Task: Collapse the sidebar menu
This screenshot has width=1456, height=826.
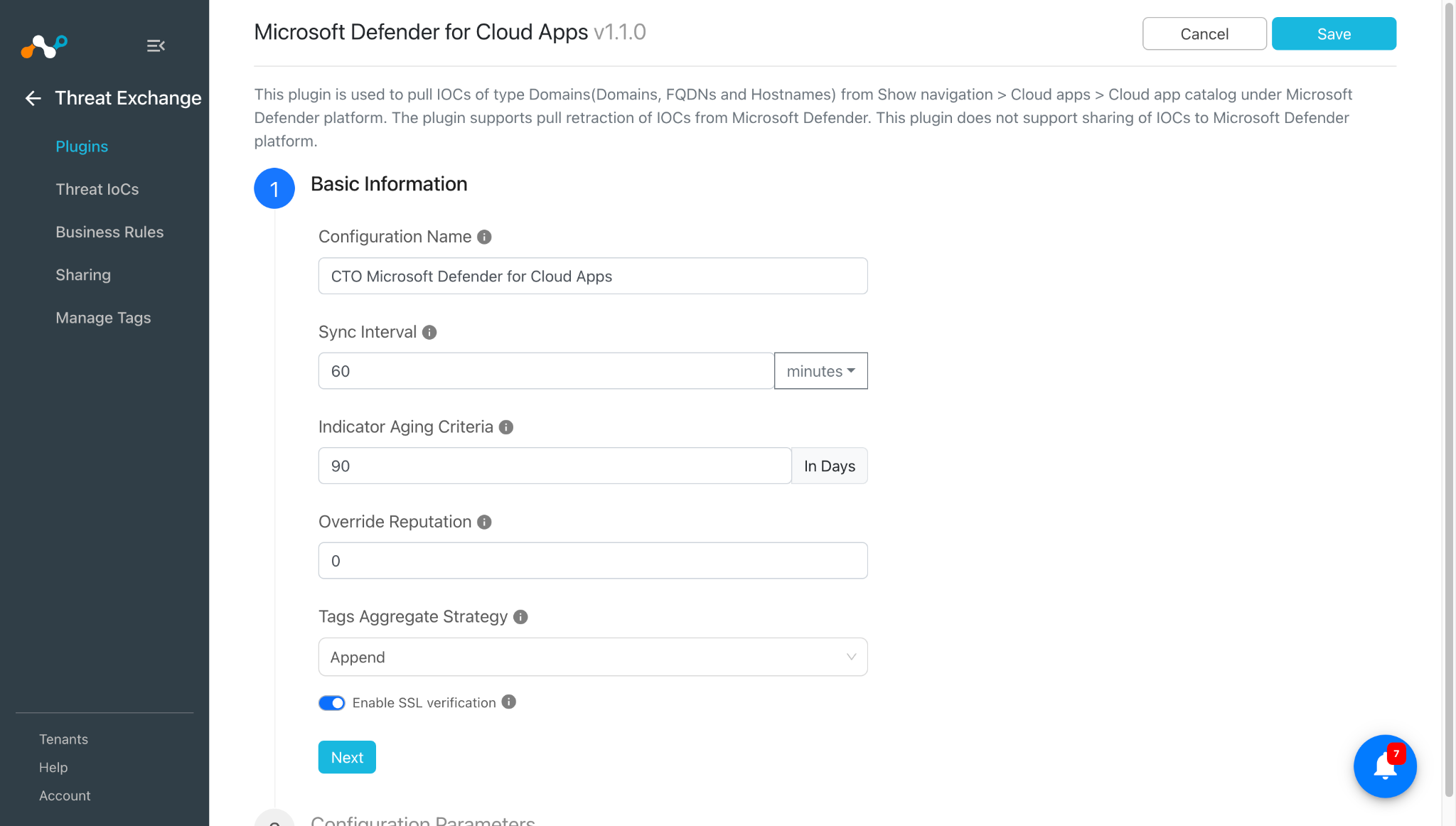Action: pos(156,46)
